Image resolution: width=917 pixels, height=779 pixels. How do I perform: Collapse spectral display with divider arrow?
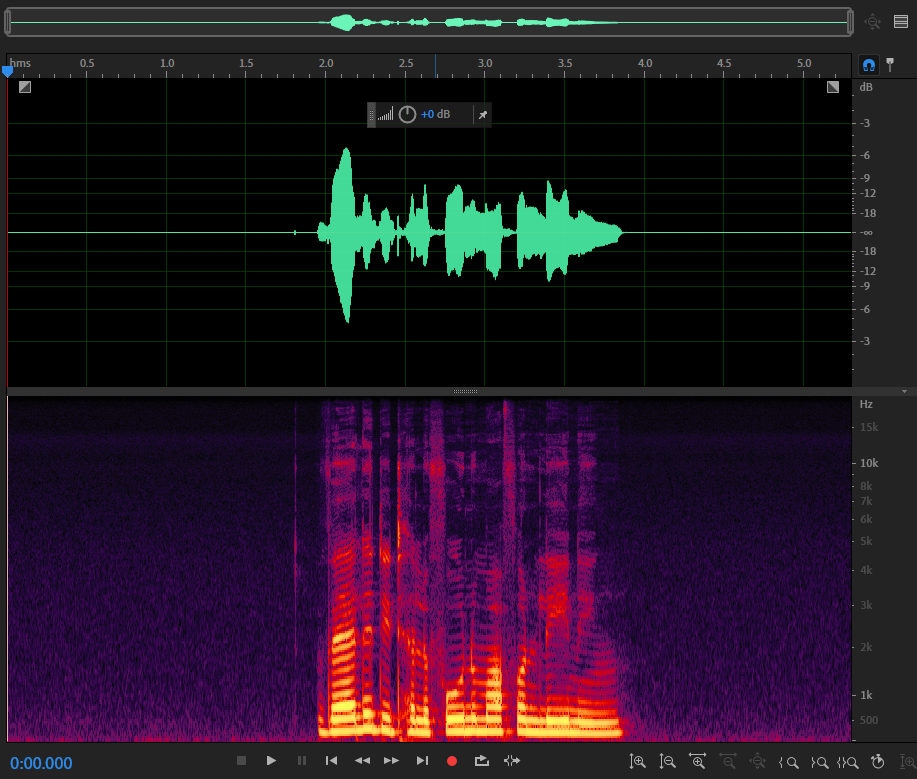point(904,391)
